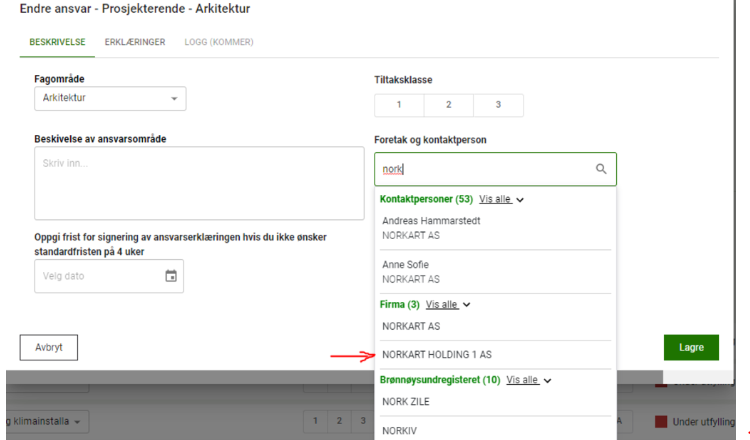Open the Beskrivelse tab
750x440 pixels.
coord(56,43)
